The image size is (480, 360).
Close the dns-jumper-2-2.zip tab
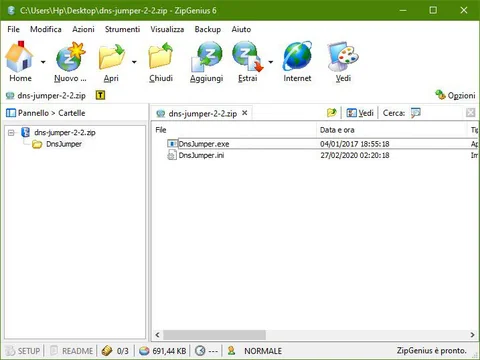coord(245,113)
